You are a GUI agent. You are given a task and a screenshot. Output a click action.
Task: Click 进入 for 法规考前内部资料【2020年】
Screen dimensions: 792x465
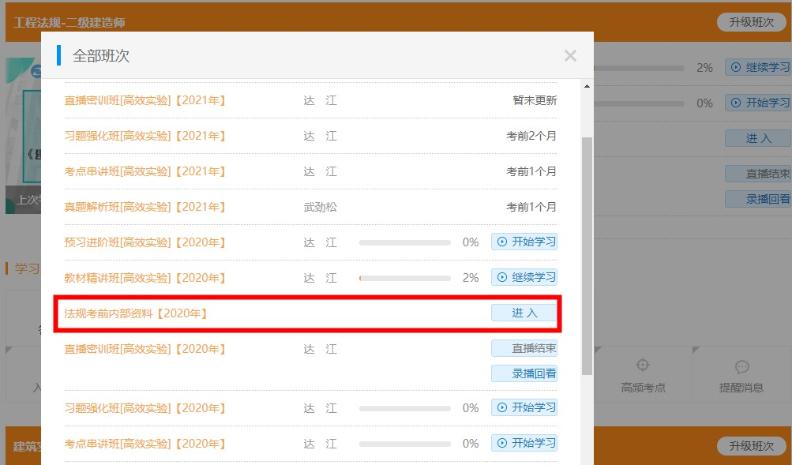click(x=524, y=313)
